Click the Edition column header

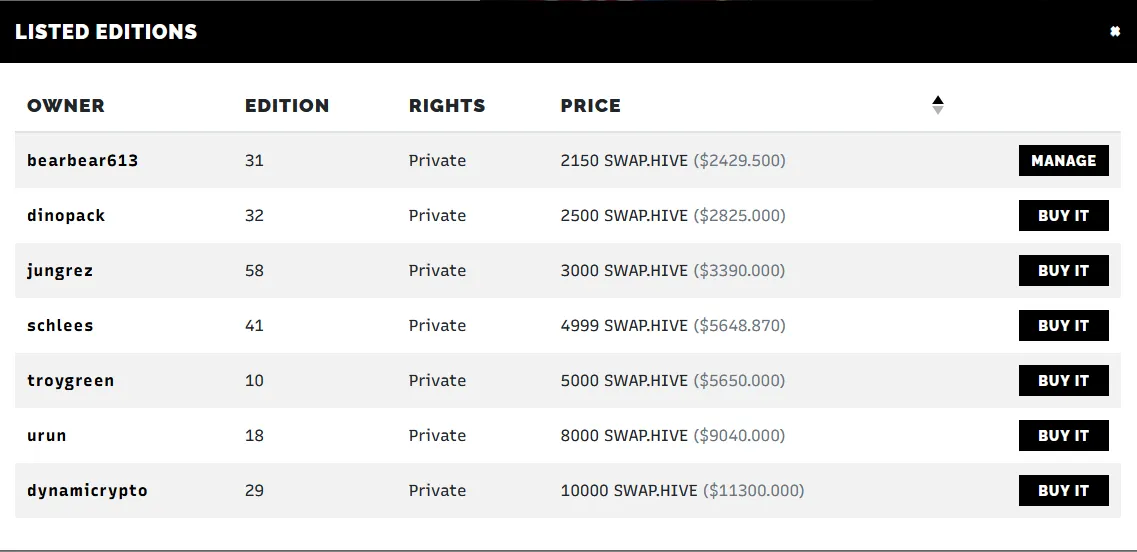(286, 105)
